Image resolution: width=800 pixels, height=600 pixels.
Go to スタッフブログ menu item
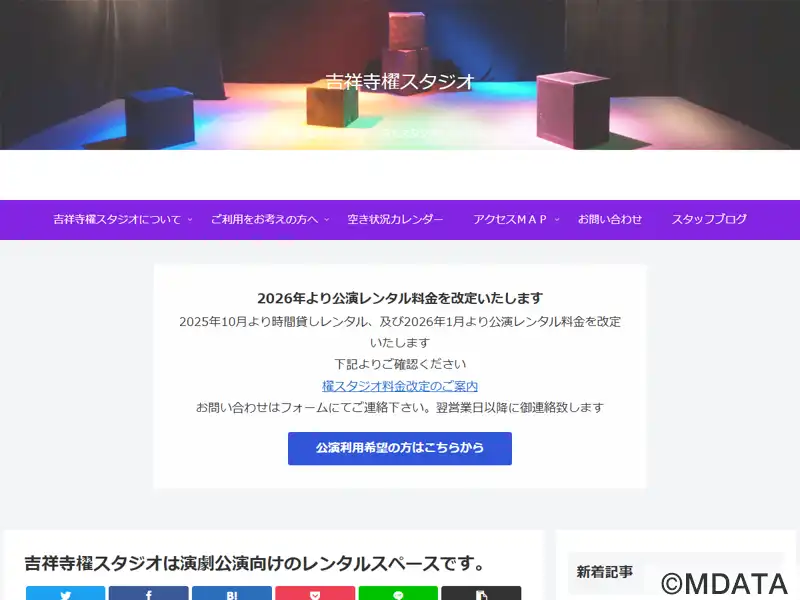point(709,220)
